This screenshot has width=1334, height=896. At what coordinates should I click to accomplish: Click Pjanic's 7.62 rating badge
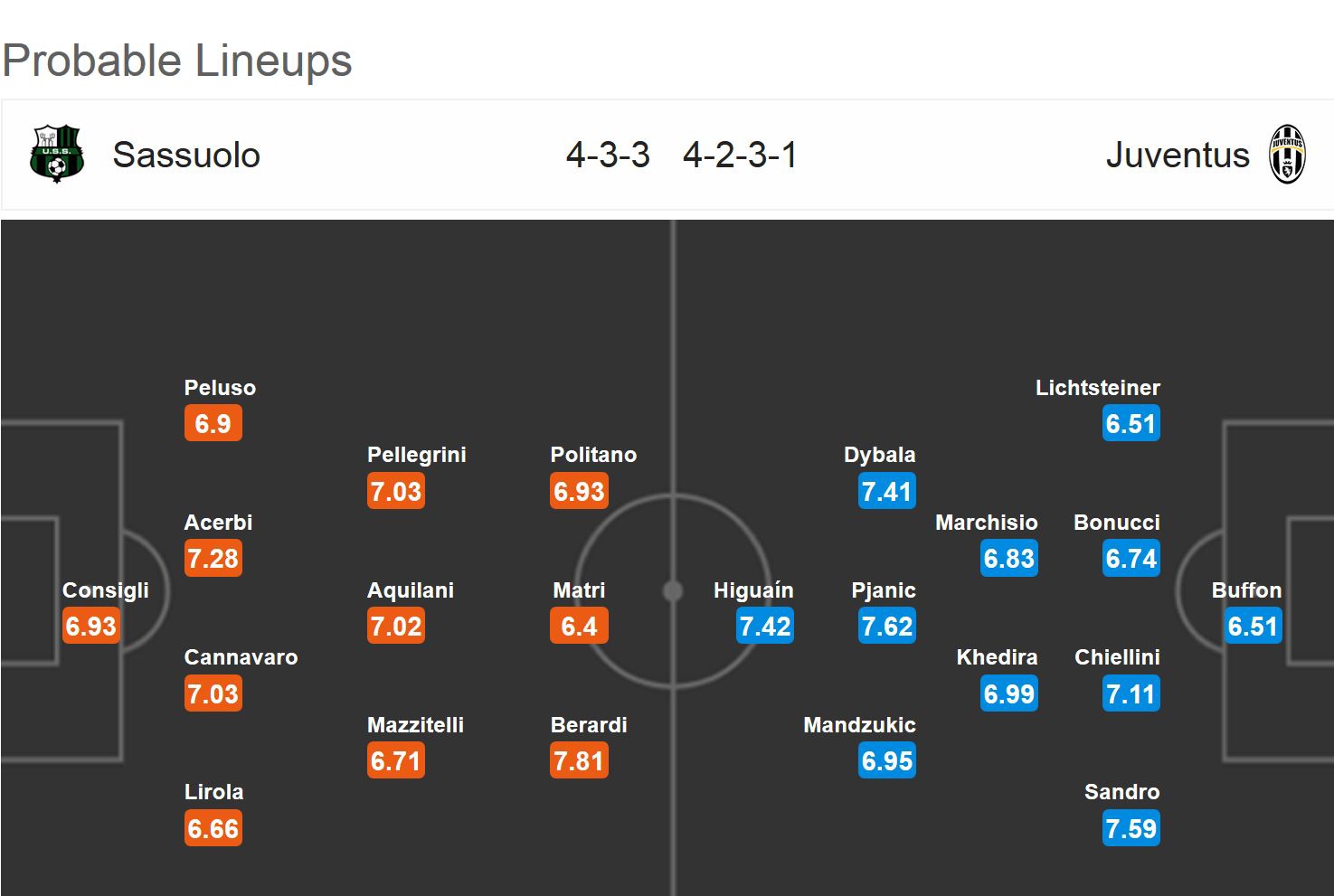(x=886, y=627)
